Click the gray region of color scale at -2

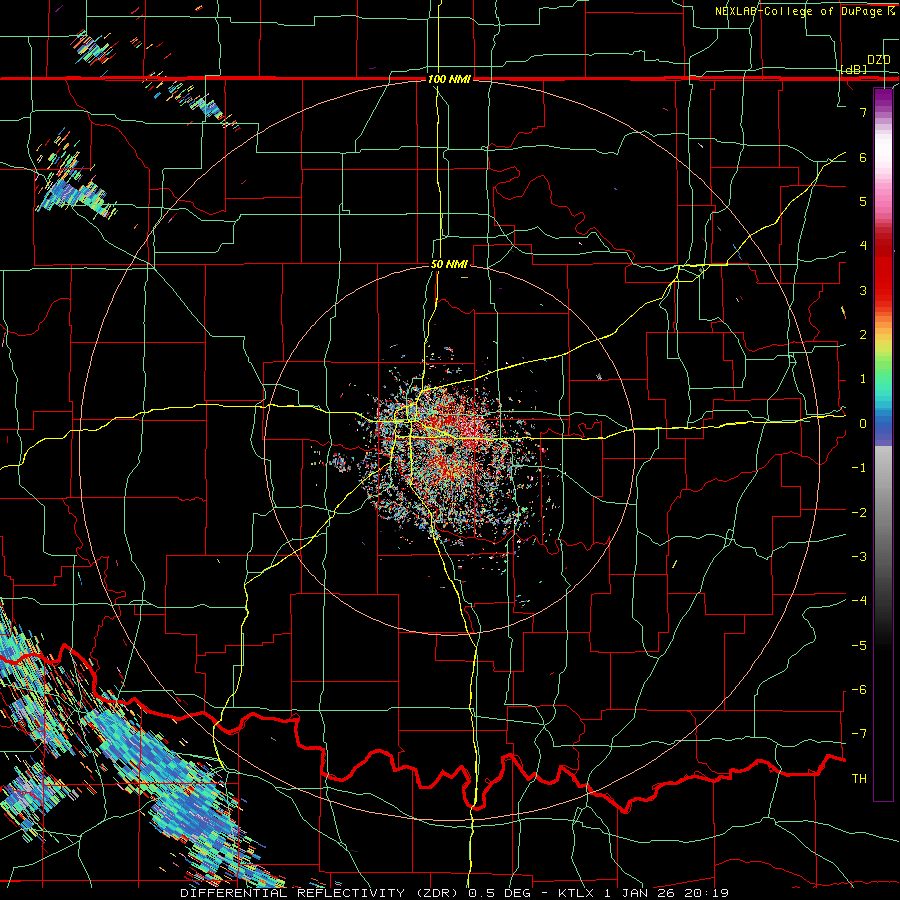[883, 512]
